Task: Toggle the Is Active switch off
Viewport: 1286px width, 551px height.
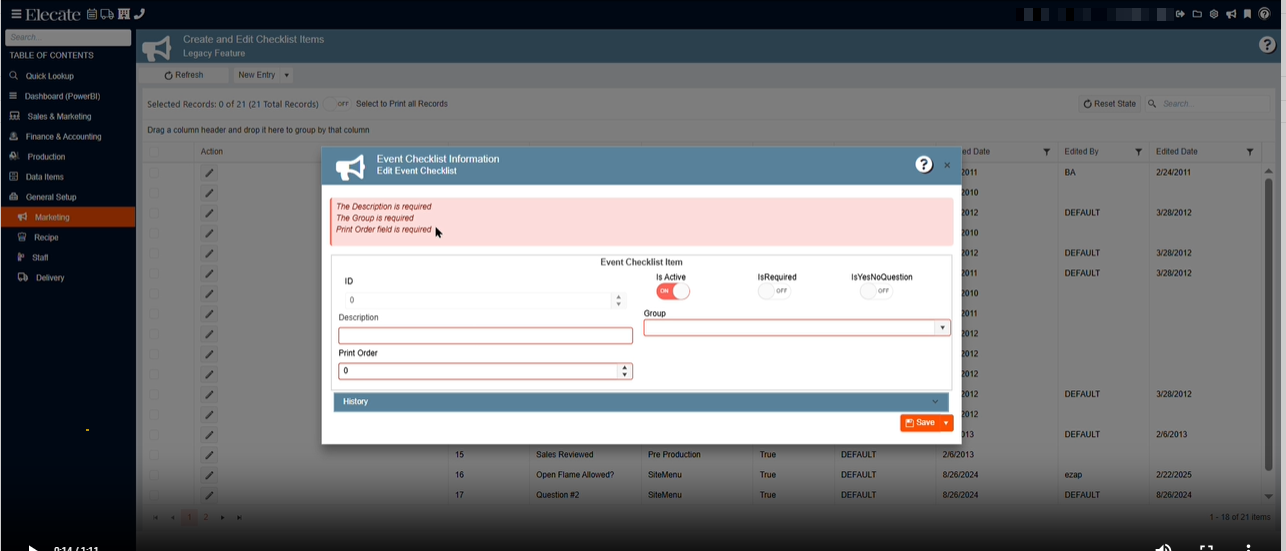Action: [673, 291]
